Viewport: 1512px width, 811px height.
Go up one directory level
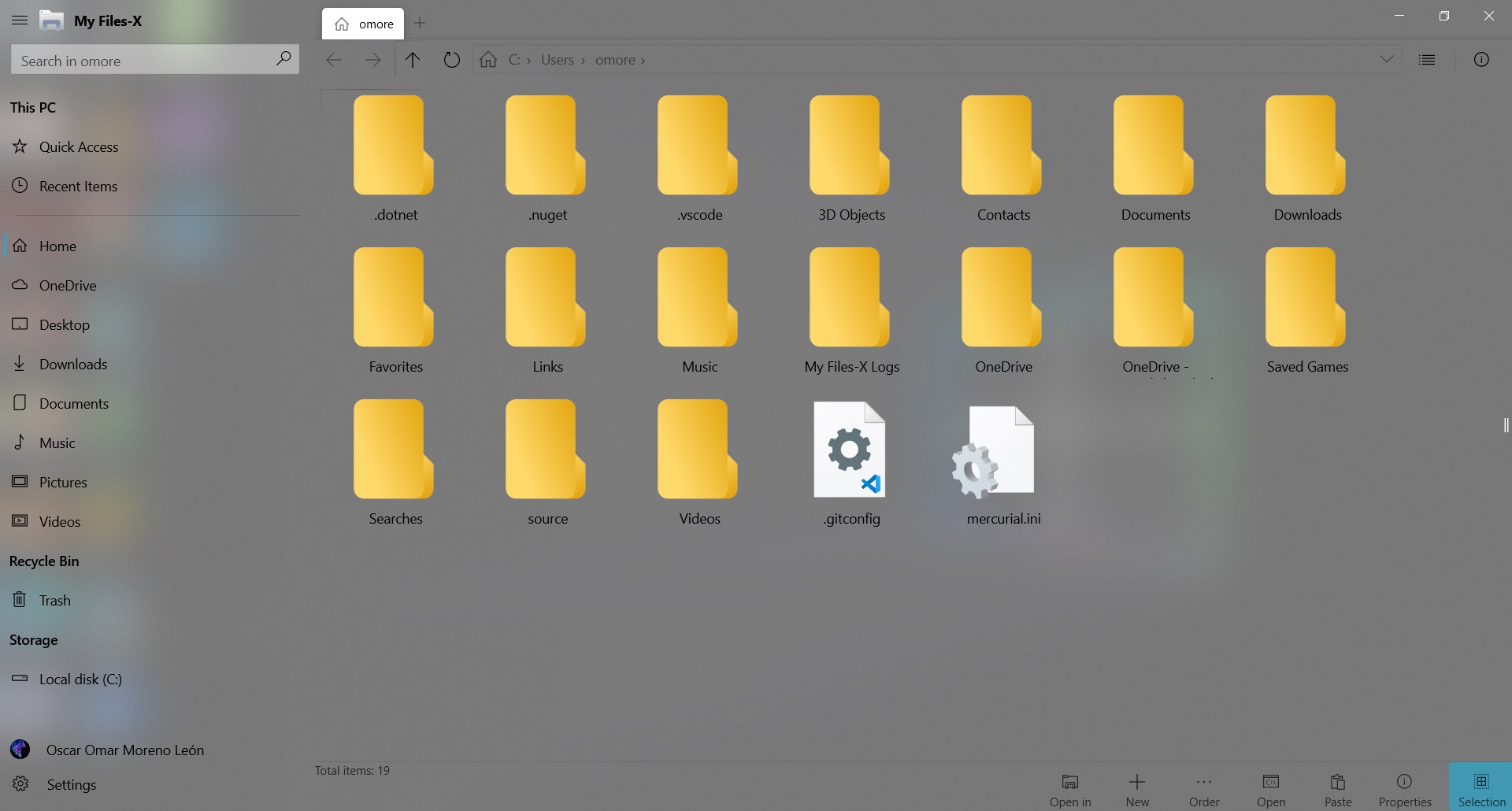tap(412, 59)
